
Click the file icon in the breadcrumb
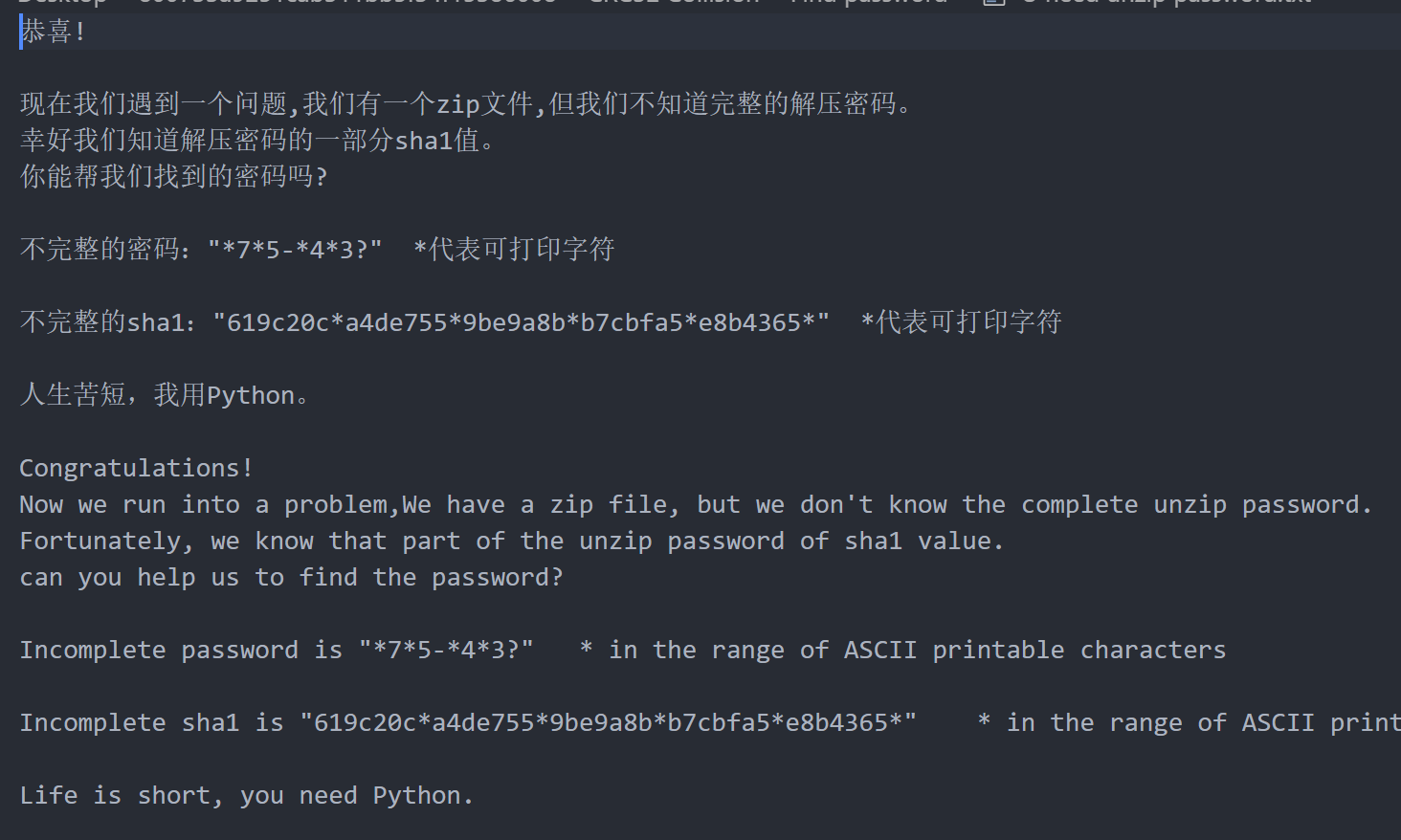994,3
